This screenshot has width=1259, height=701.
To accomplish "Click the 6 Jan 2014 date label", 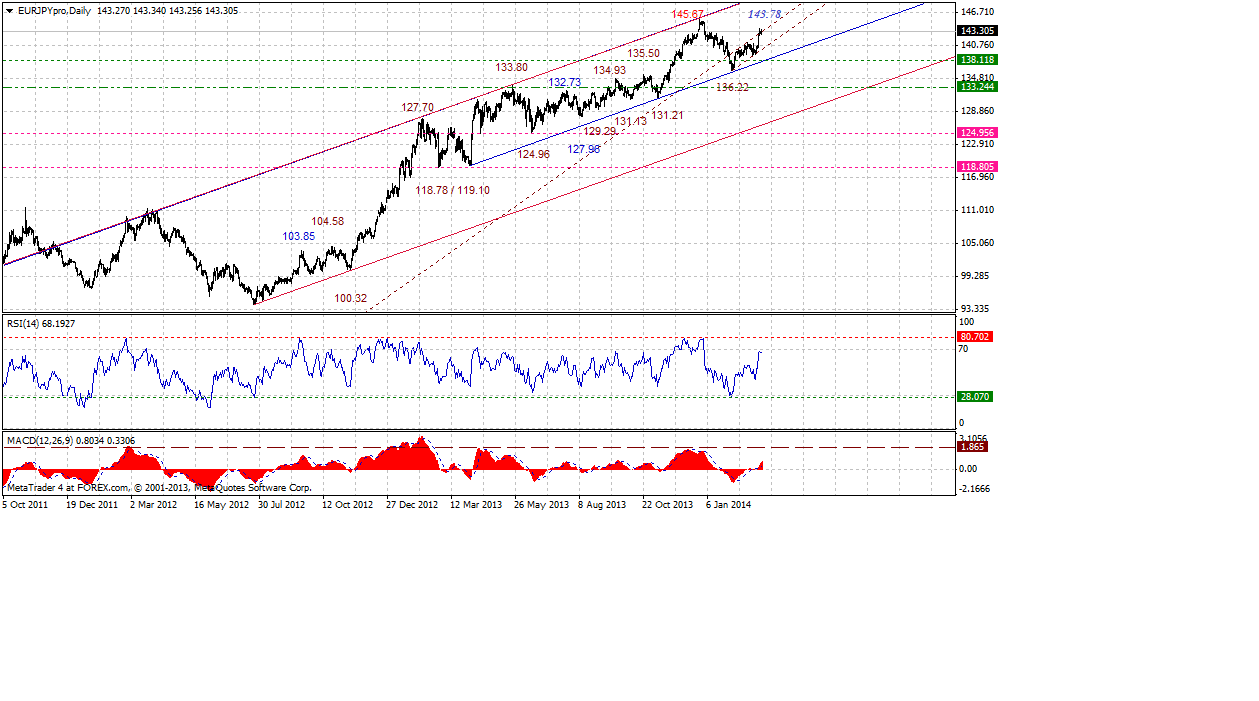I will pos(730,505).
